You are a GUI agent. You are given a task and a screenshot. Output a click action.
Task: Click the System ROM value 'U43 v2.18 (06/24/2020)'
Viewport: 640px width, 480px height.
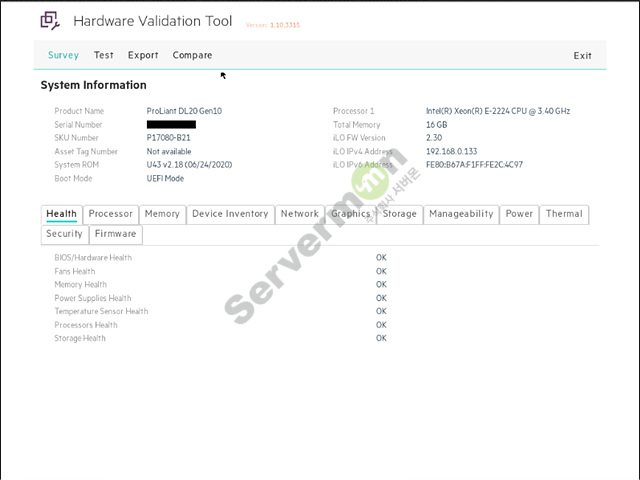(189, 165)
